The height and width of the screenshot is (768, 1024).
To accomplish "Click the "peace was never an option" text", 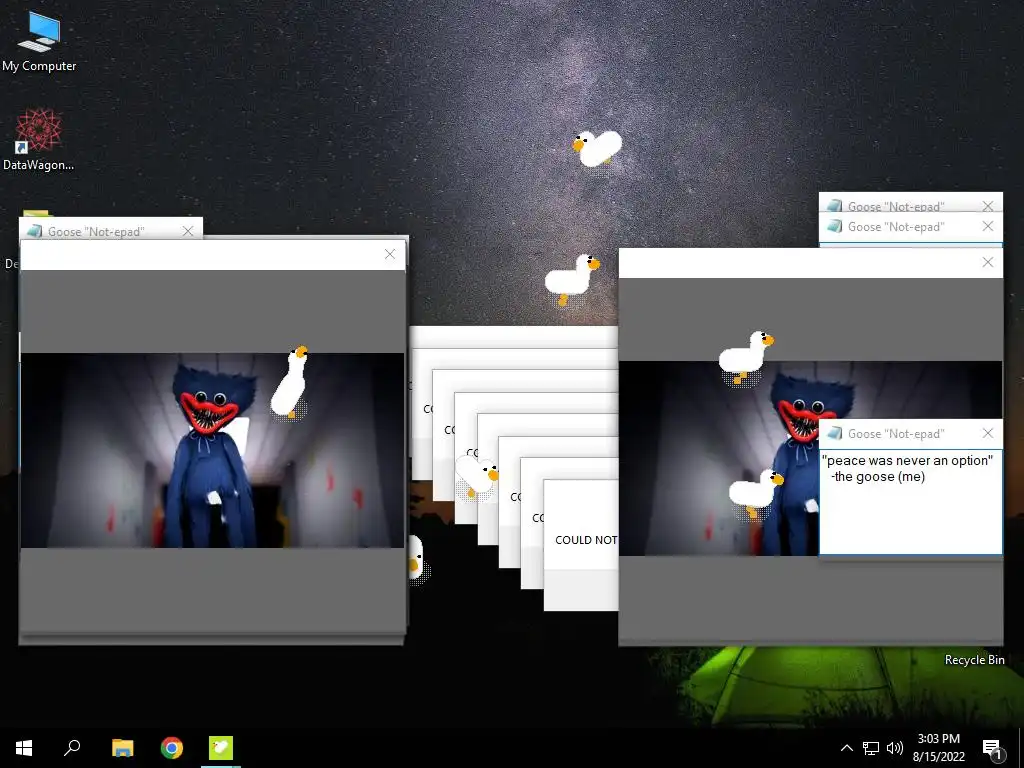I will click(x=907, y=460).
